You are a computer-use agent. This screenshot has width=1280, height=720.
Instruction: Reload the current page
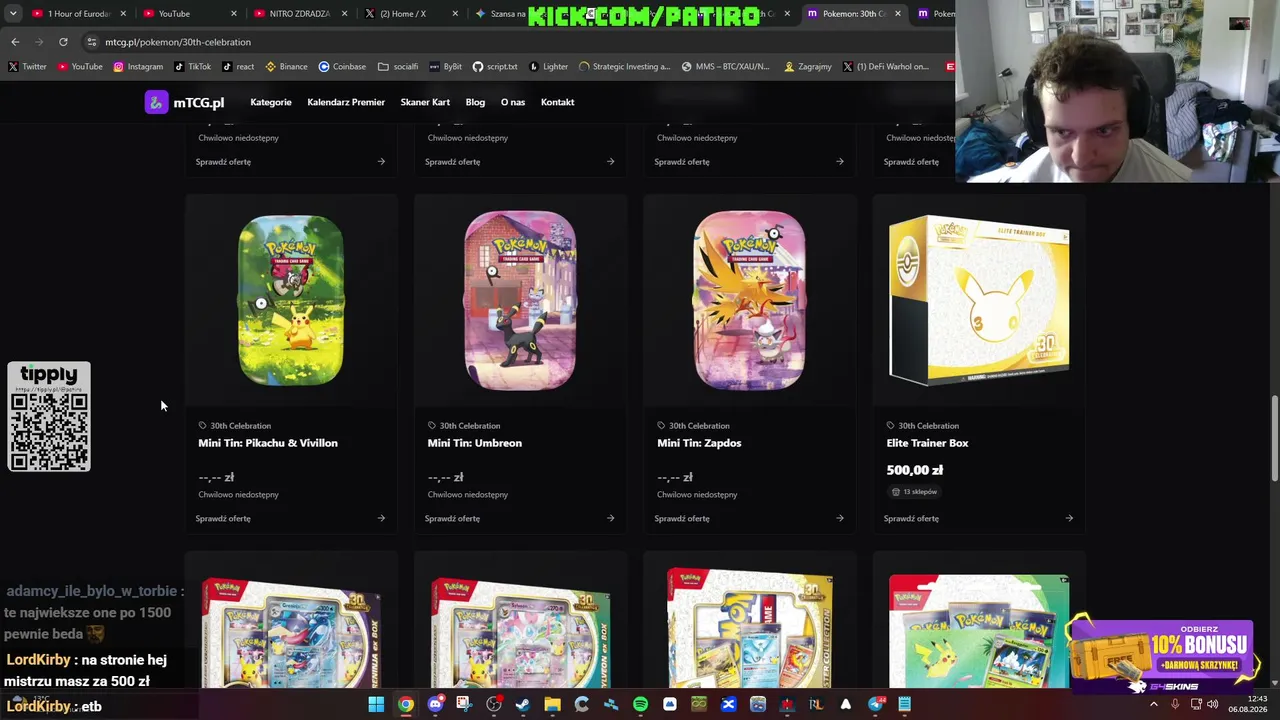63,42
